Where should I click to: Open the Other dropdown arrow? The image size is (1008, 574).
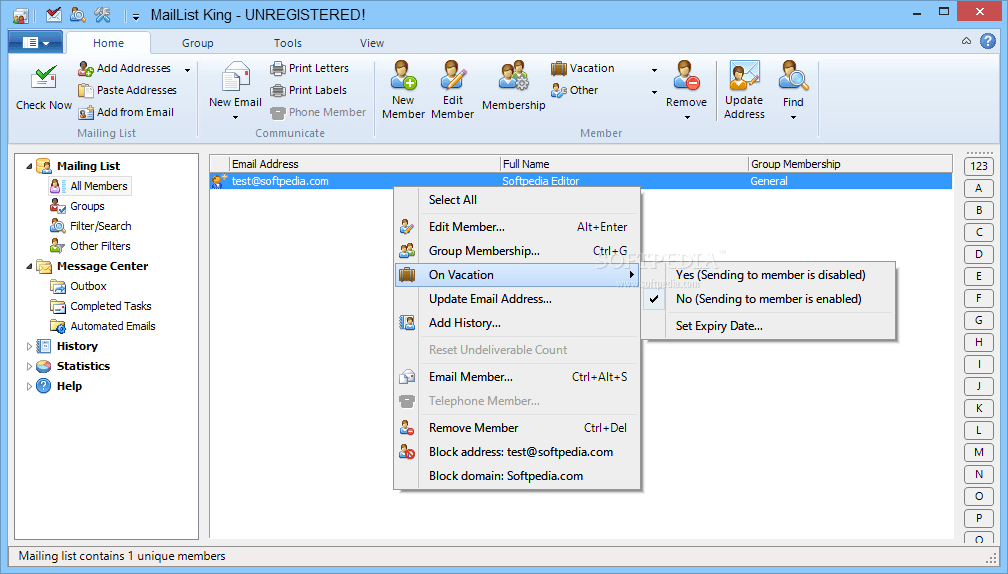(654, 92)
